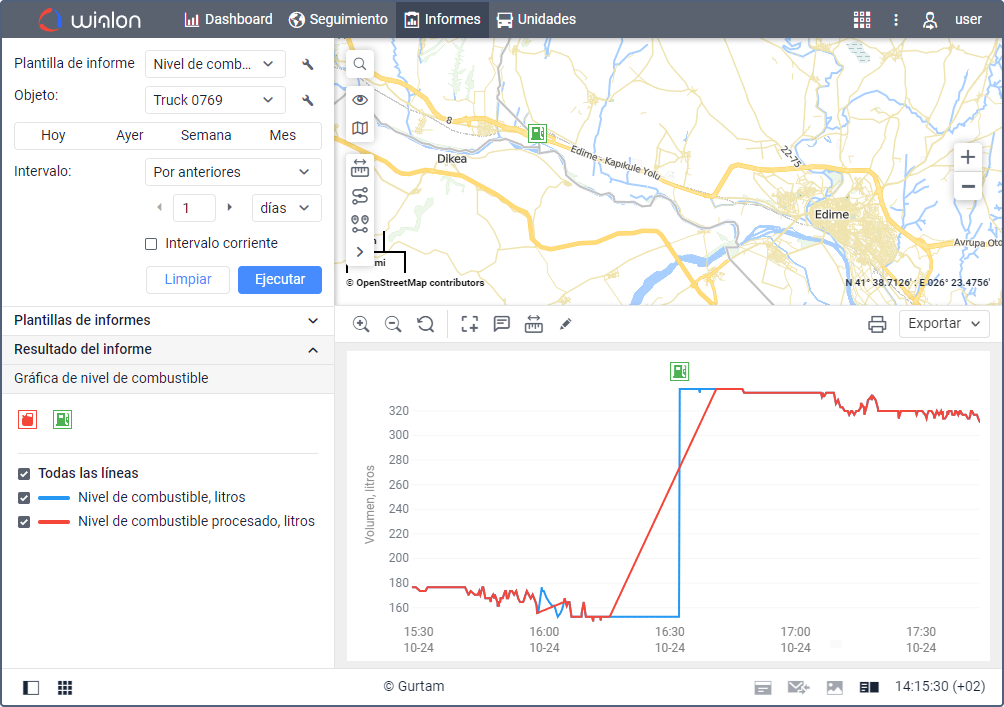1004x707 pixels.
Task: Open the Exportar dropdown
Action: pos(944,324)
